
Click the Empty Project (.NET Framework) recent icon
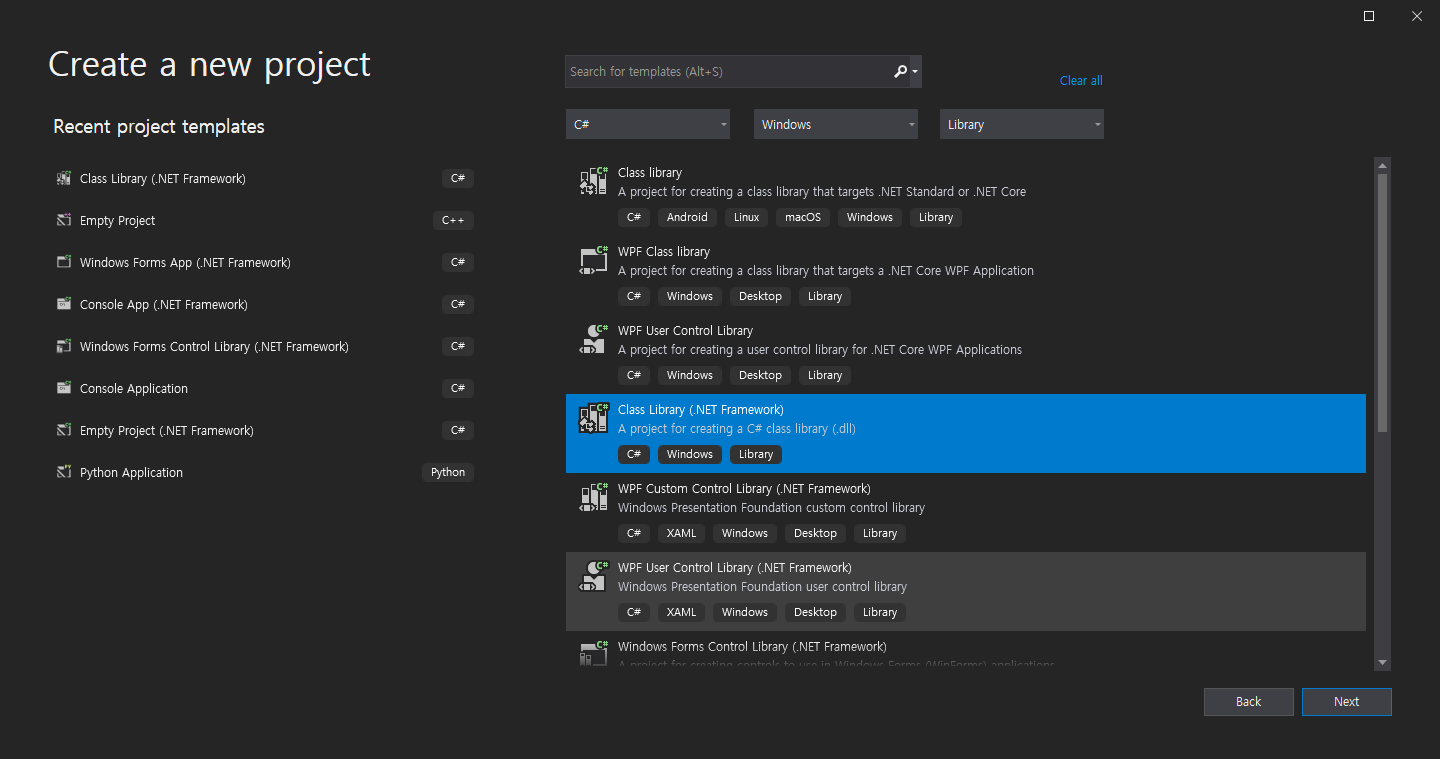(64, 431)
